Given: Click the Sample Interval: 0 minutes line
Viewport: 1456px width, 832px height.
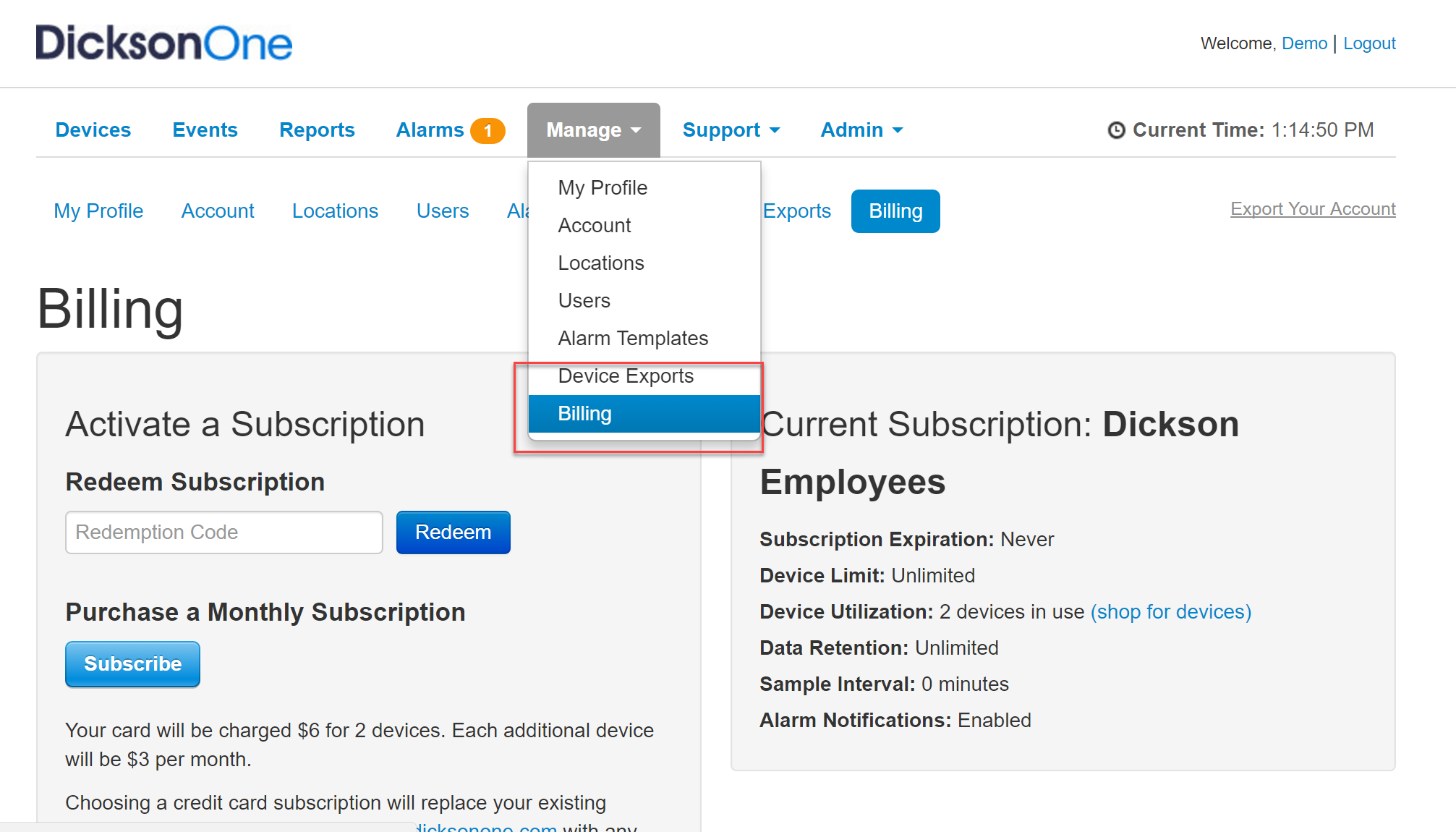Looking at the screenshot, I should coord(884,684).
